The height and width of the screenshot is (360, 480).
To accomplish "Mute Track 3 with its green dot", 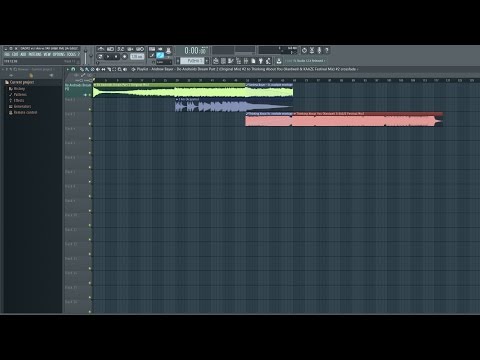I will click(x=90, y=124).
